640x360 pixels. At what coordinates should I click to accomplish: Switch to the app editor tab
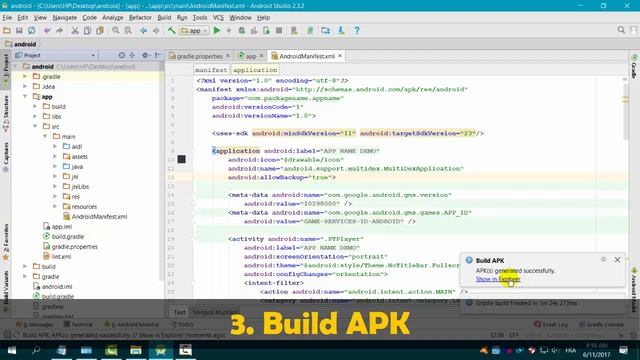(250, 56)
